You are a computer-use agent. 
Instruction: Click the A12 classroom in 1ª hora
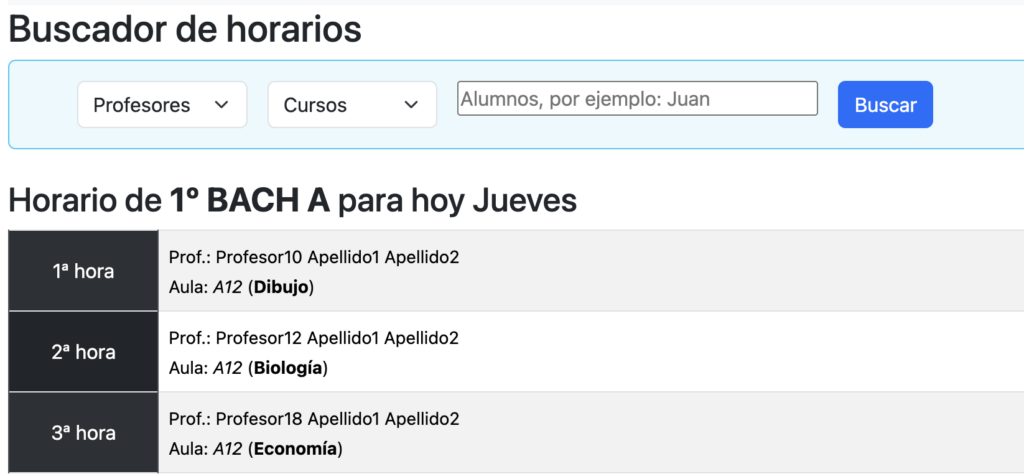coord(227,288)
